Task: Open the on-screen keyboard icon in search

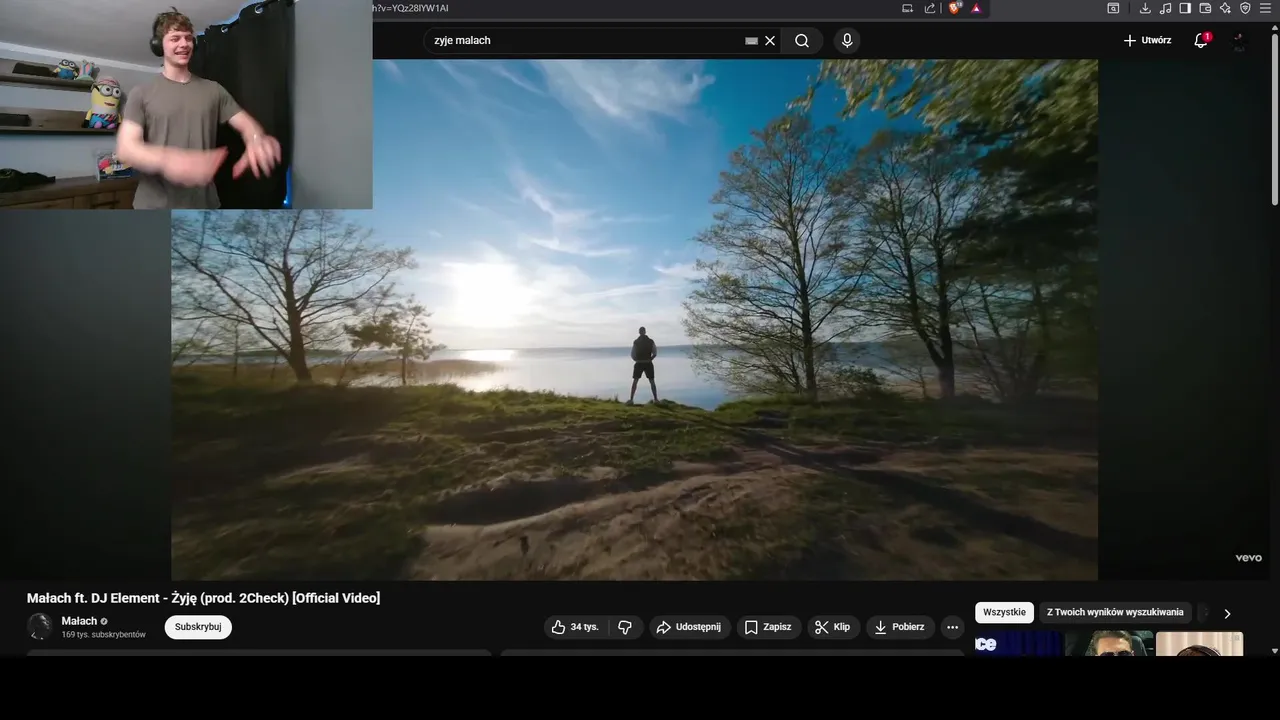Action: [751, 41]
